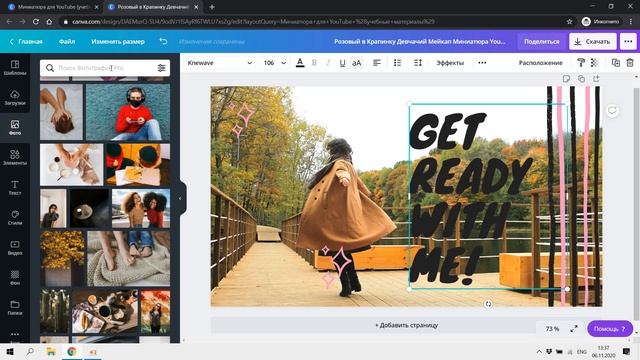This screenshot has width=640, height=360.
Task: Open the Effects panel
Action: [450, 63]
